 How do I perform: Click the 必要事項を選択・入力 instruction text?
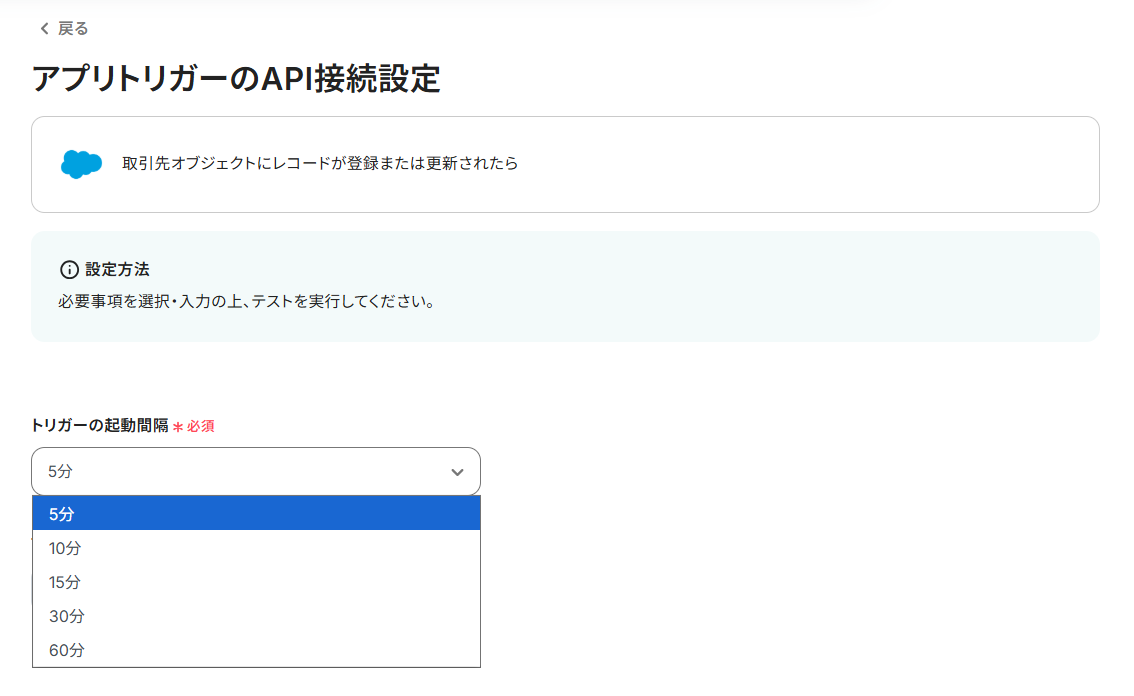(x=247, y=301)
